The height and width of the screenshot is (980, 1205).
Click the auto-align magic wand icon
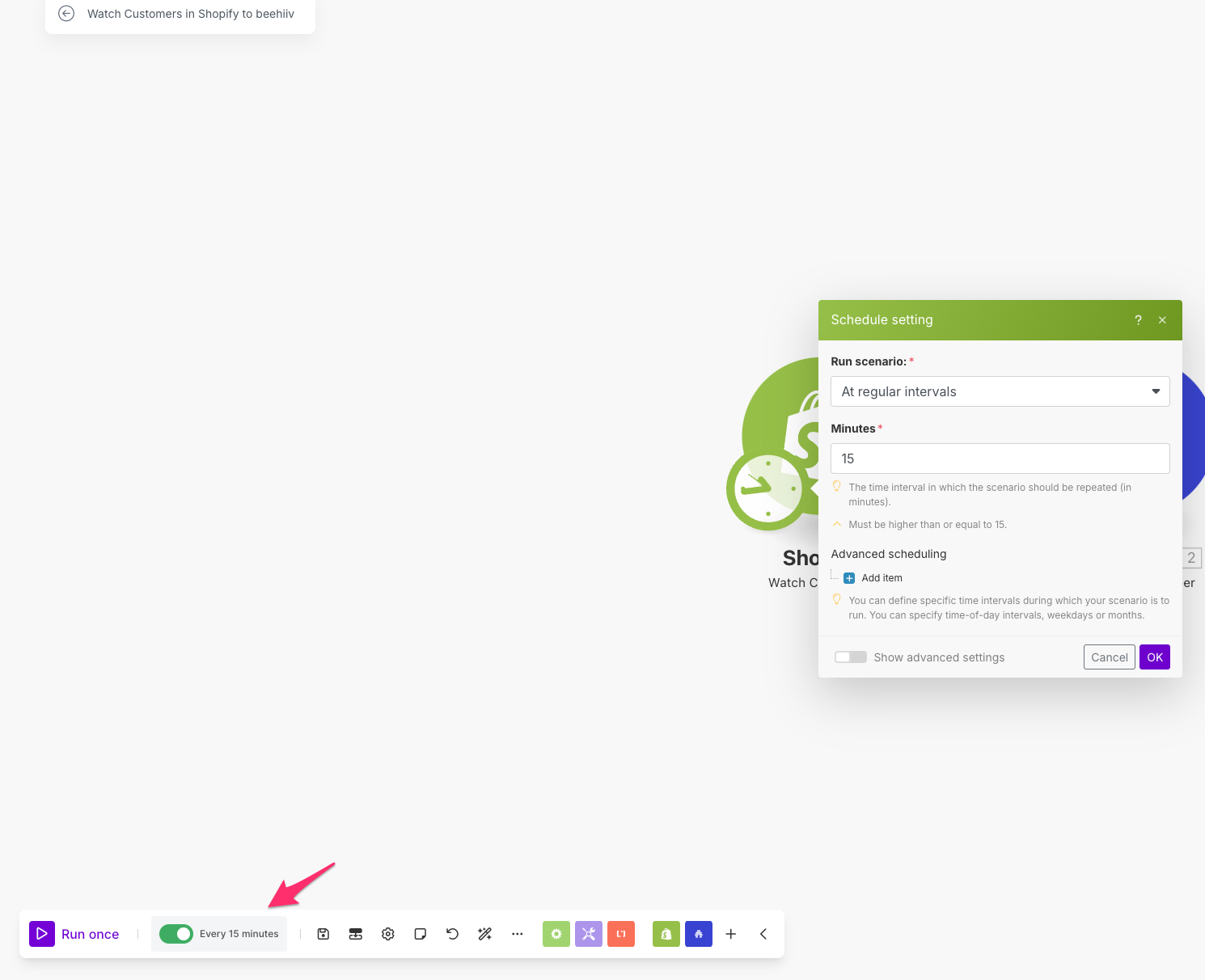tap(485, 934)
